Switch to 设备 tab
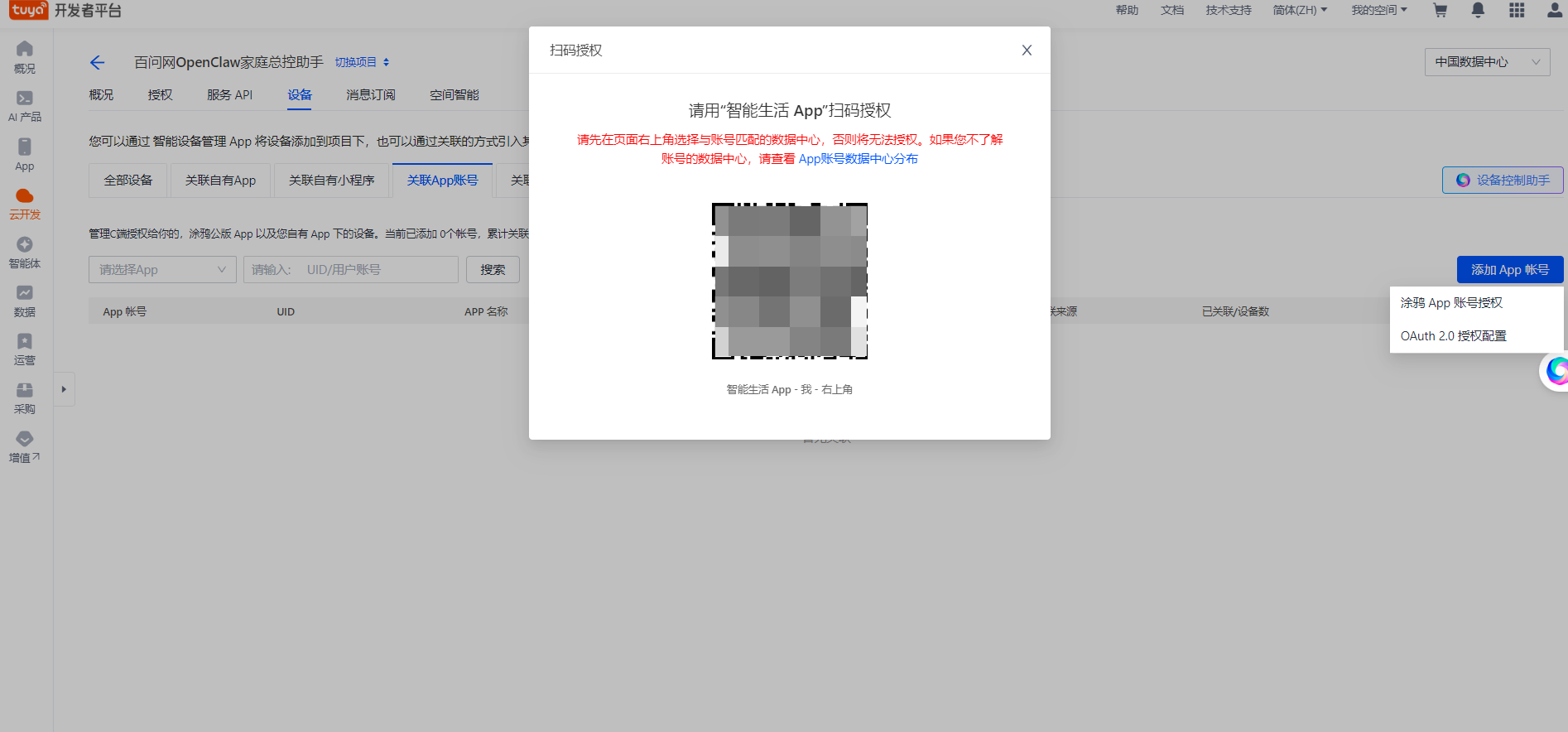Screen dimensions: 1568x732 tap(300, 95)
